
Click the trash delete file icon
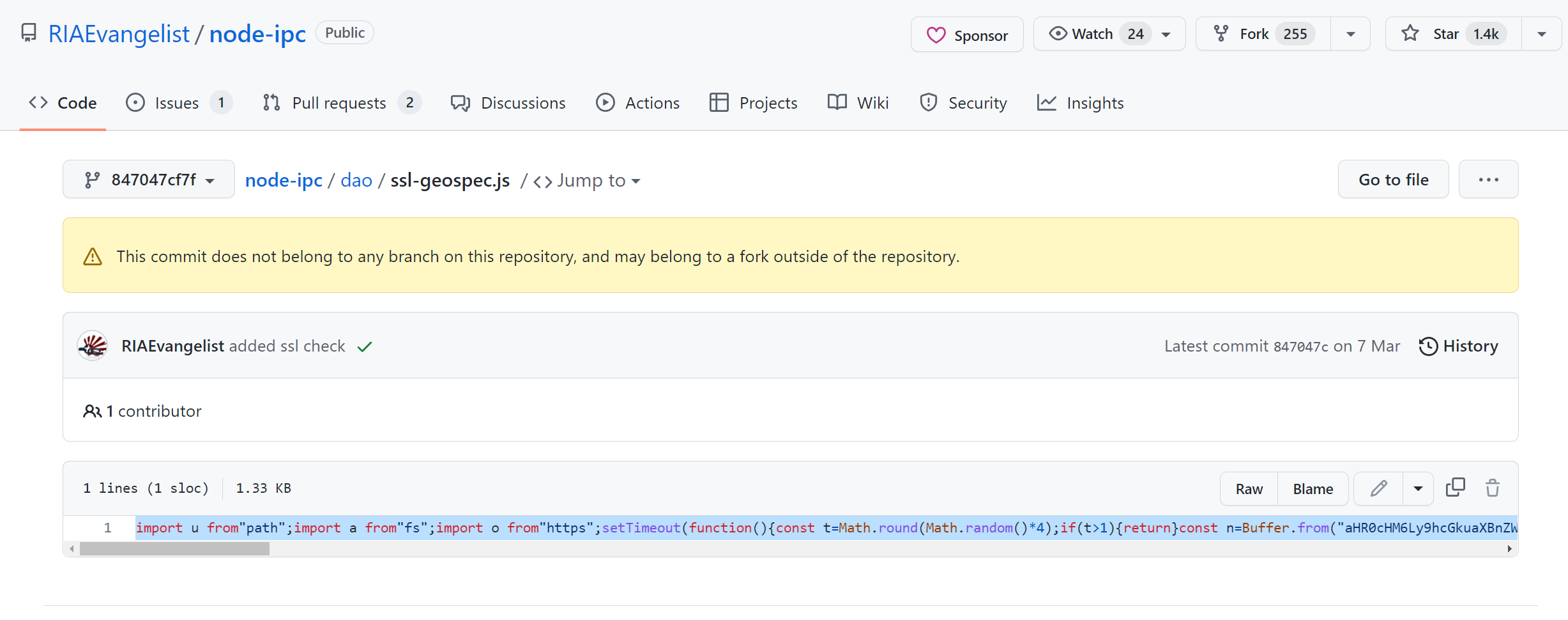tap(1493, 488)
